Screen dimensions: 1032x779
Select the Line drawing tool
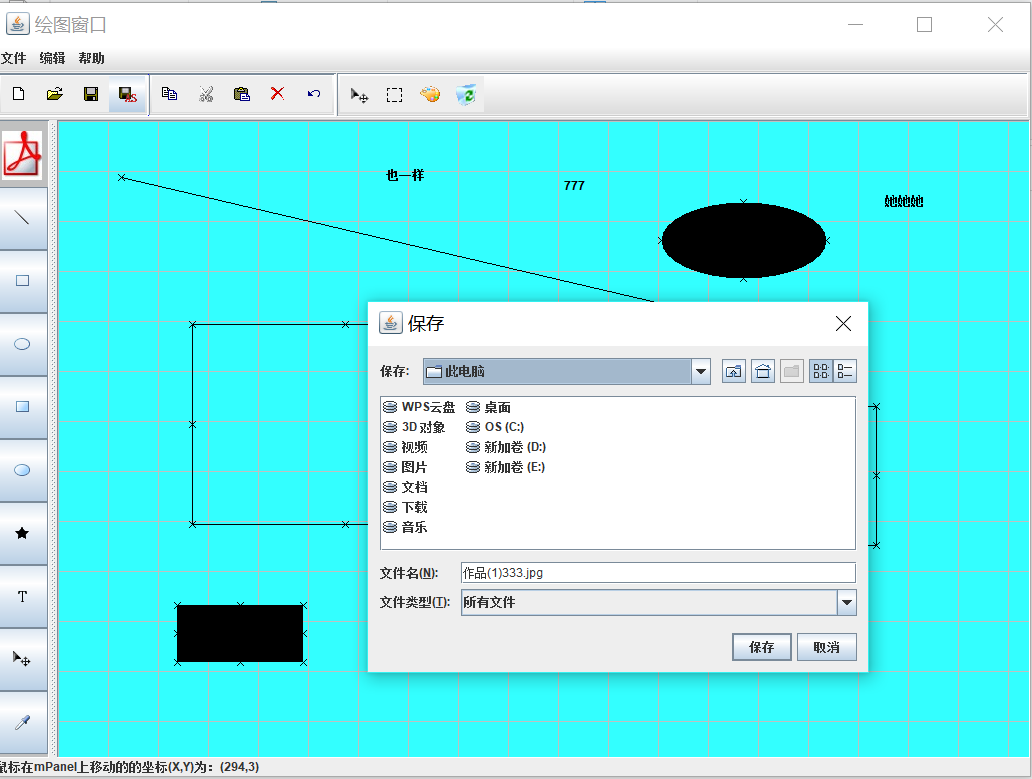click(x=23, y=218)
